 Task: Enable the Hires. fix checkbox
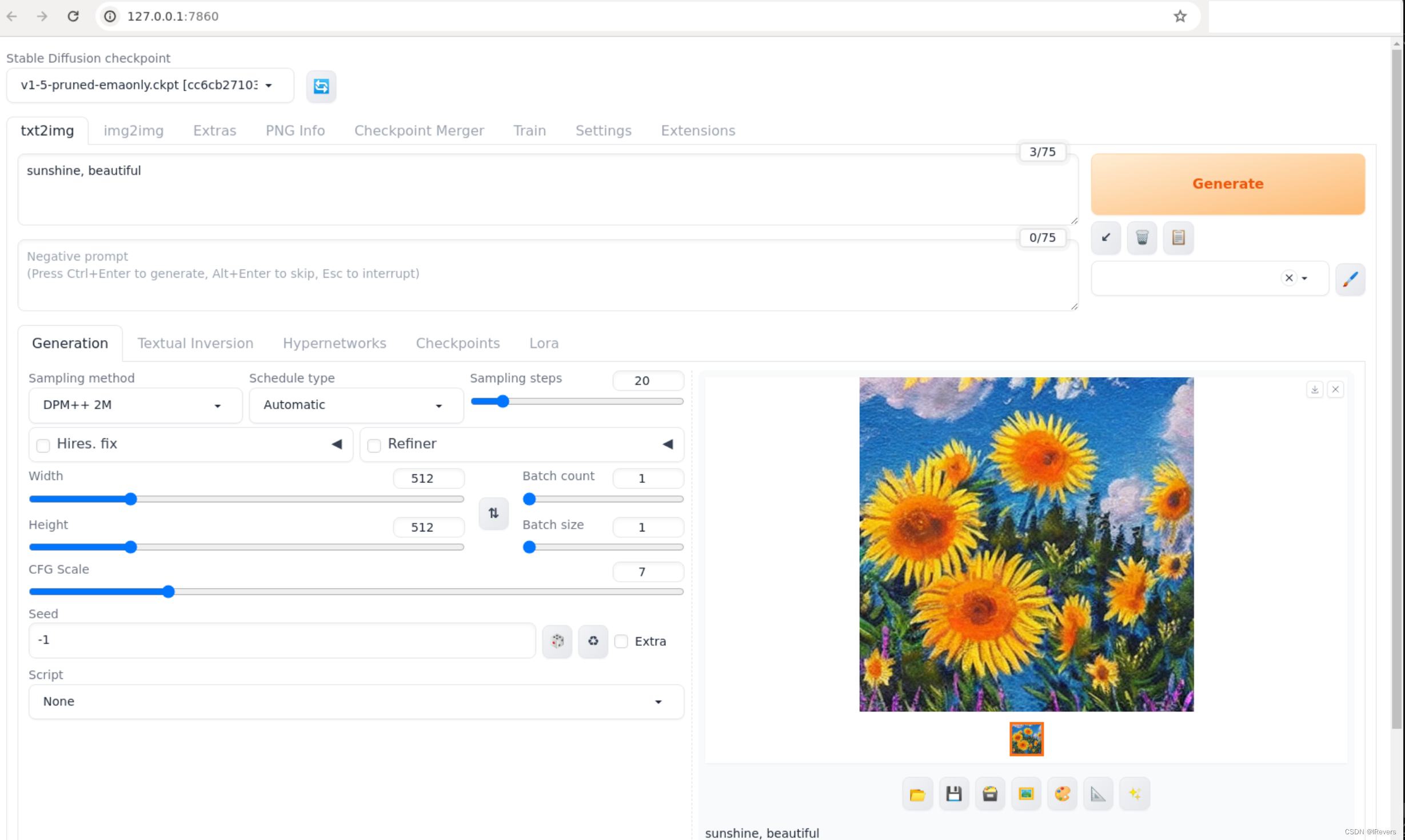click(43, 445)
